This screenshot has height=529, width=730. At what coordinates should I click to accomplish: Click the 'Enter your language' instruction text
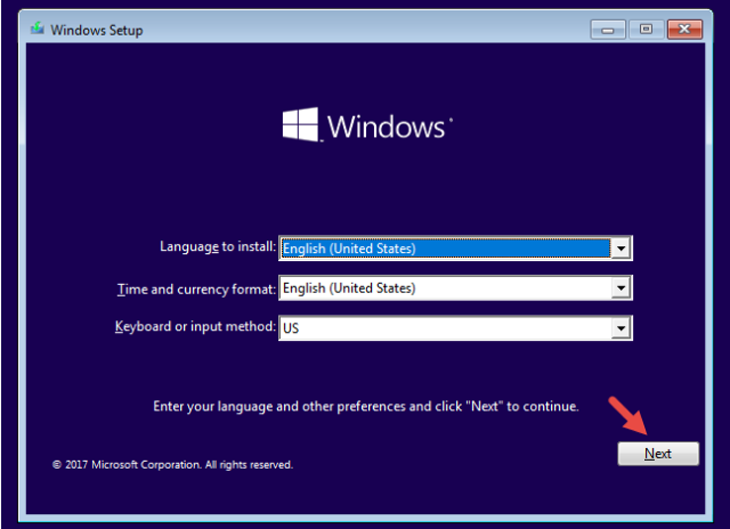click(366, 407)
